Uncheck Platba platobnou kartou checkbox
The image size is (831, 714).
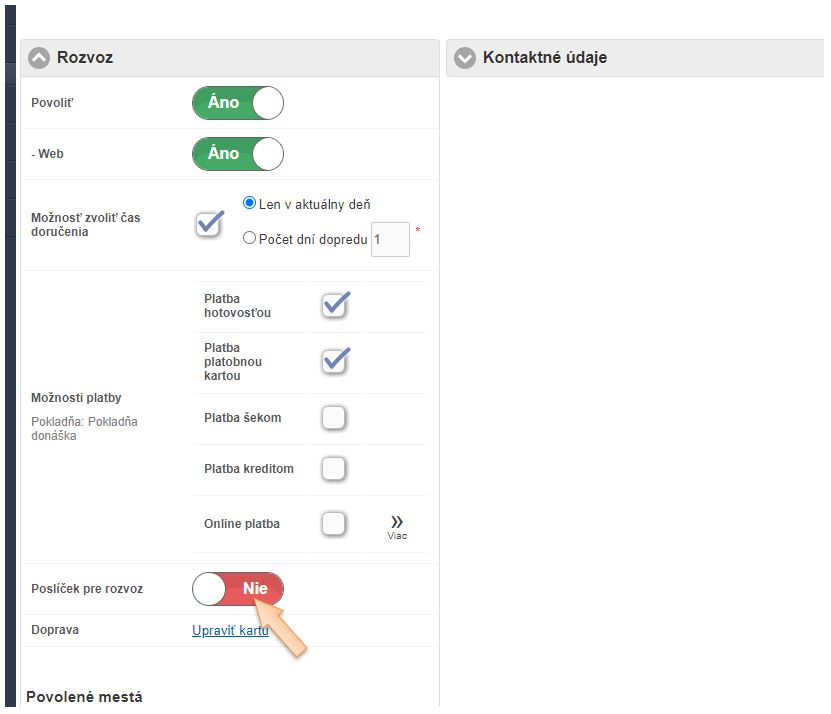point(334,361)
